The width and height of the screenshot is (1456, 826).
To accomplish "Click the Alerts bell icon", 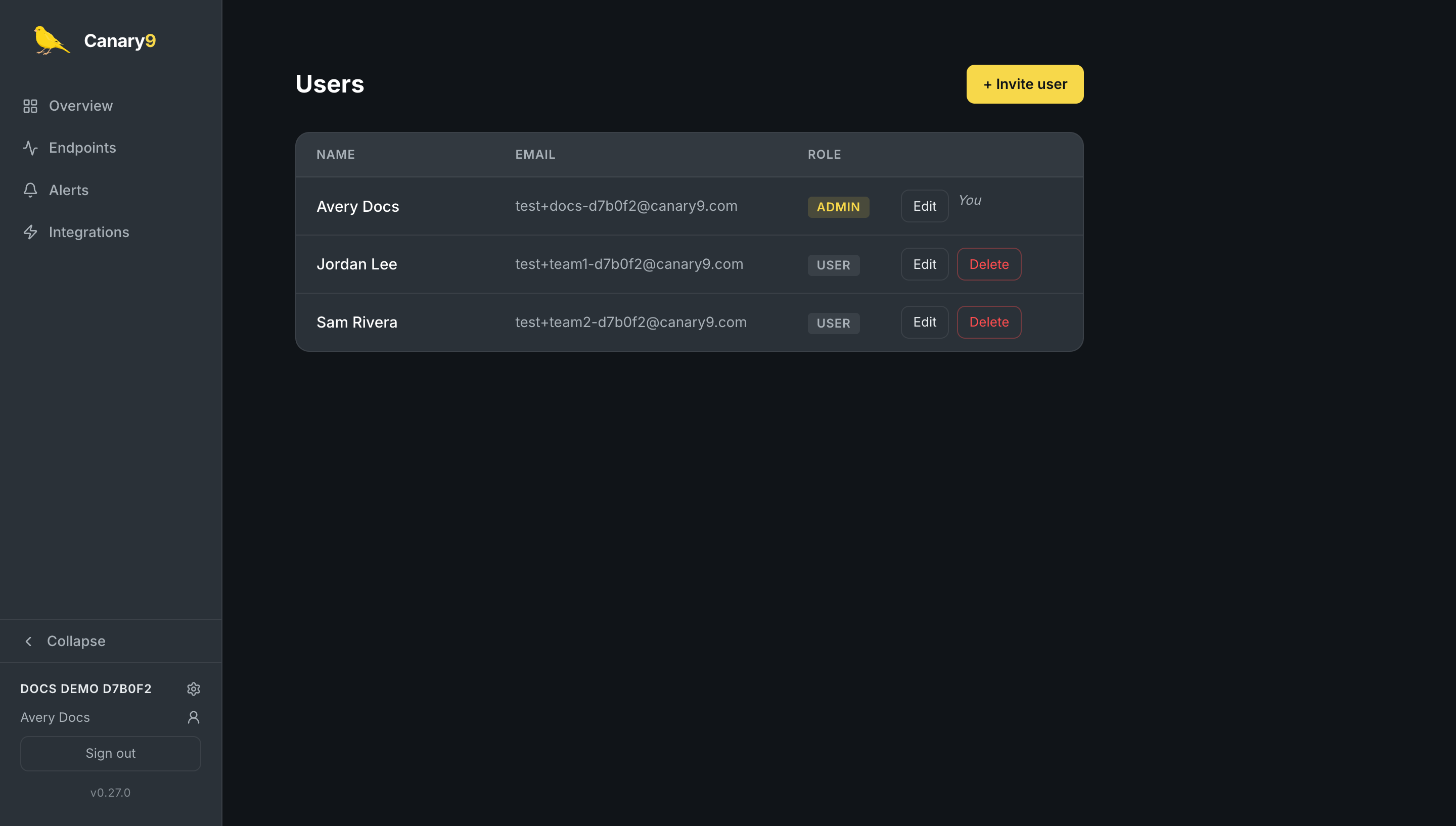I will click(30, 190).
